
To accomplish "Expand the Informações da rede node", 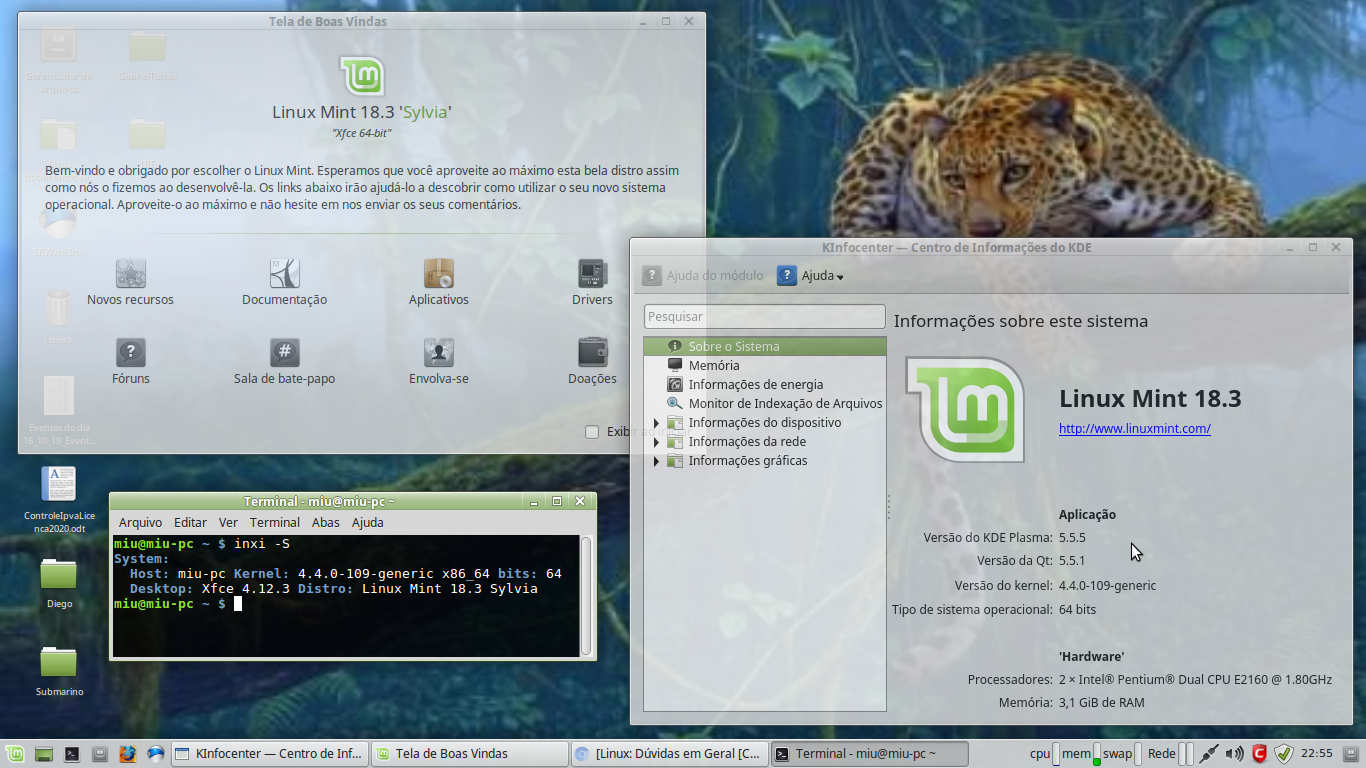I will point(656,442).
